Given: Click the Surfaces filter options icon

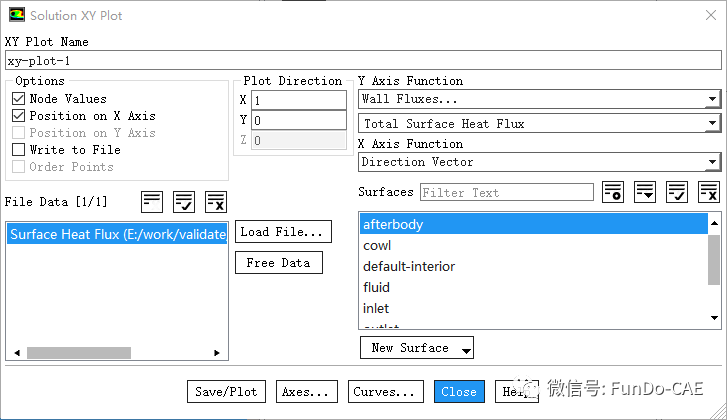Looking at the screenshot, I should [613, 192].
